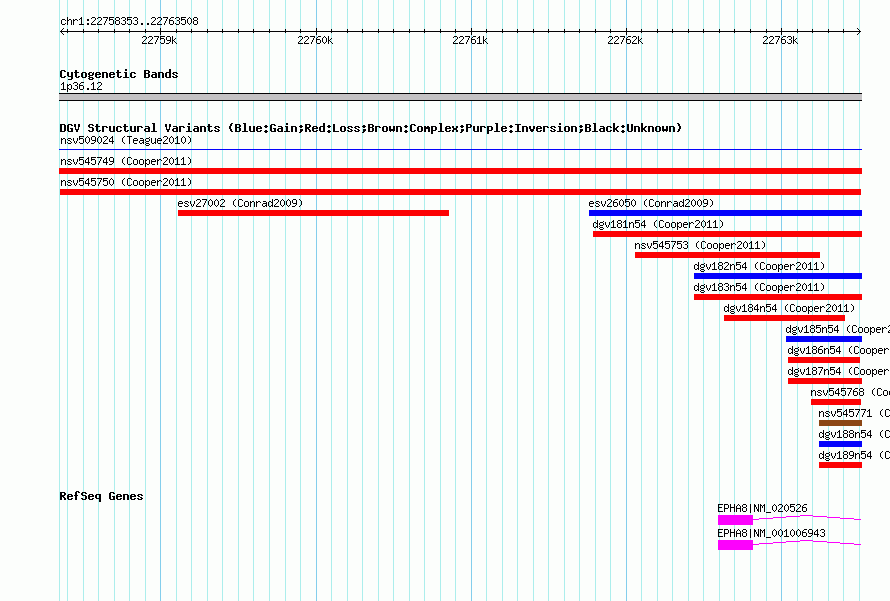
Task: Click the dgv187n54 variant label
Action: (838, 372)
